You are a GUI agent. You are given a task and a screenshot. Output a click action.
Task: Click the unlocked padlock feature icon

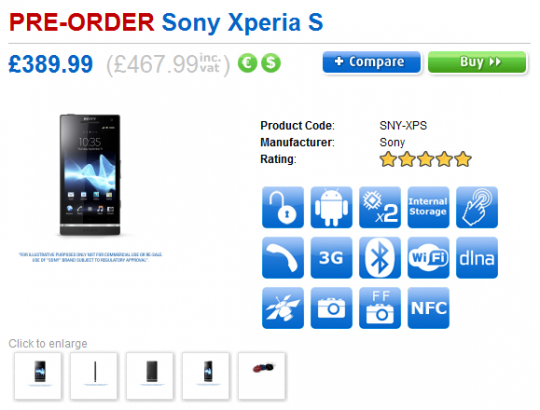coord(283,207)
